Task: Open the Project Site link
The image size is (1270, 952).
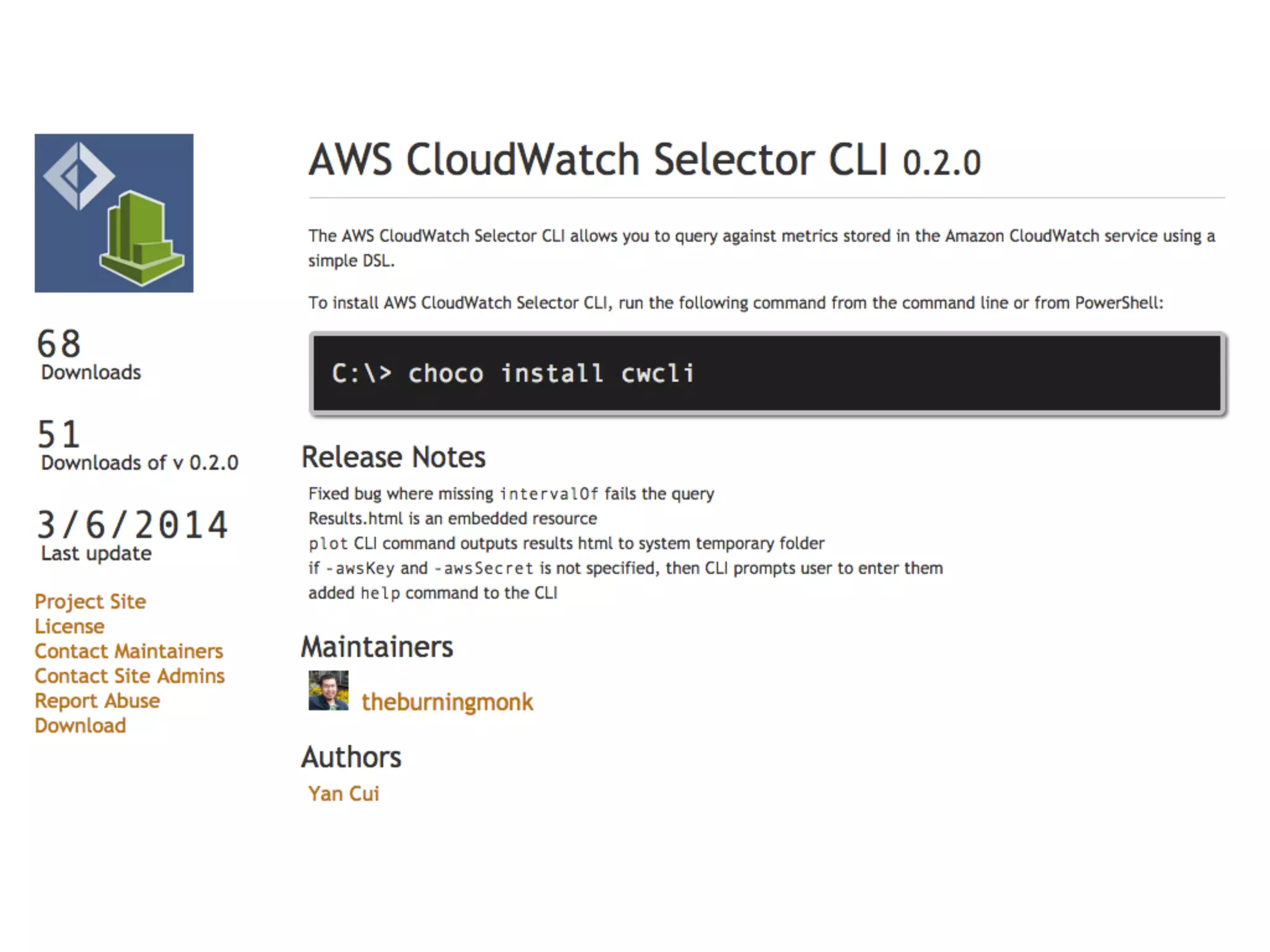Action: tap(91, 601)
